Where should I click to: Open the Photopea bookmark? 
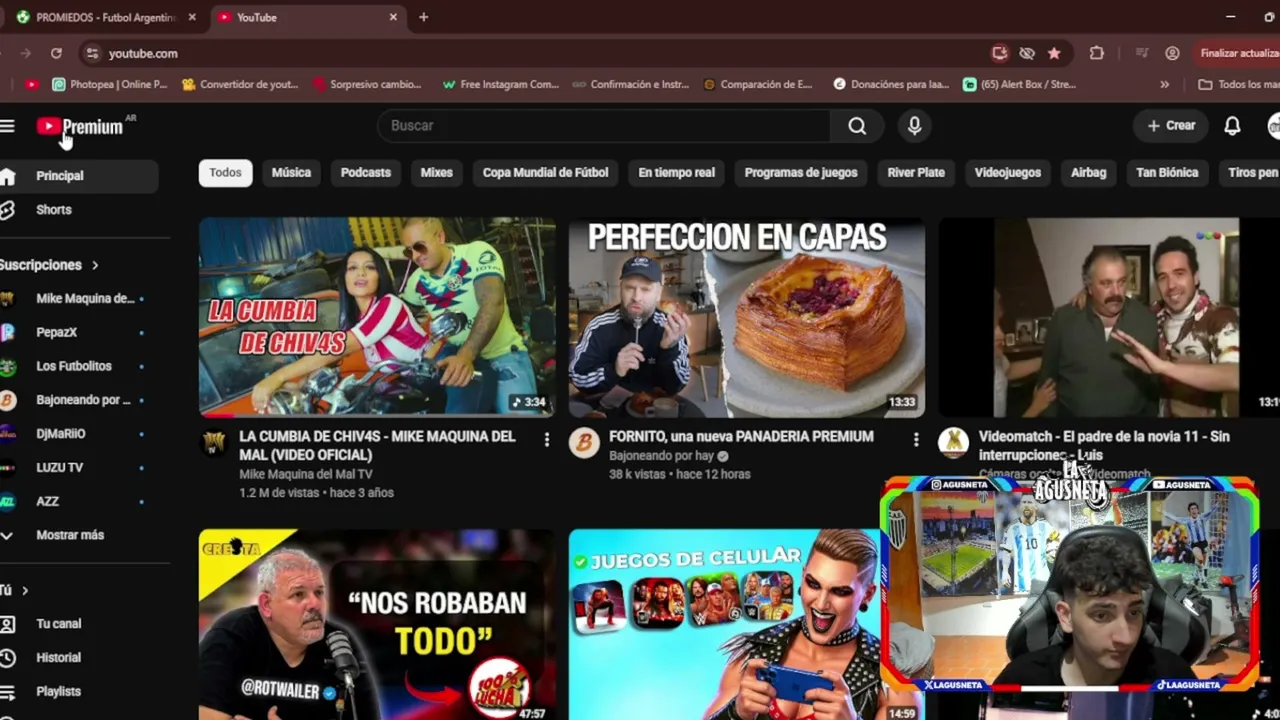pyautogui.click(x=110, y=85)
